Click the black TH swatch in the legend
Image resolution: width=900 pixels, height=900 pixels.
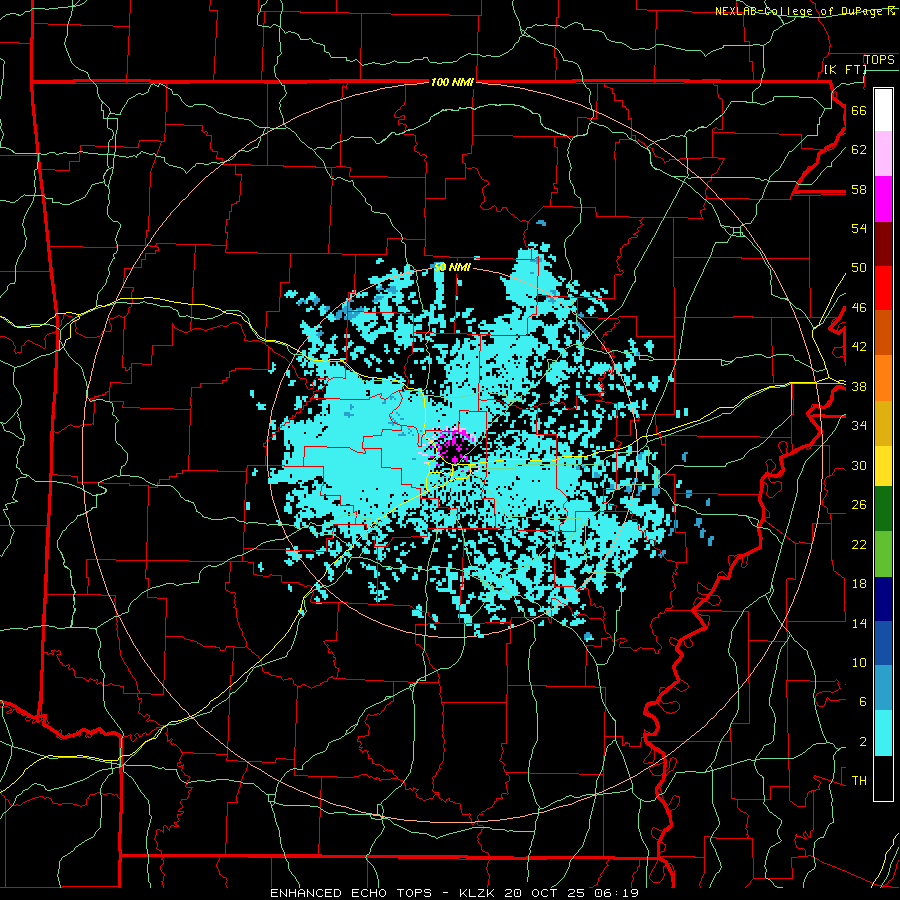pos(883,778)
